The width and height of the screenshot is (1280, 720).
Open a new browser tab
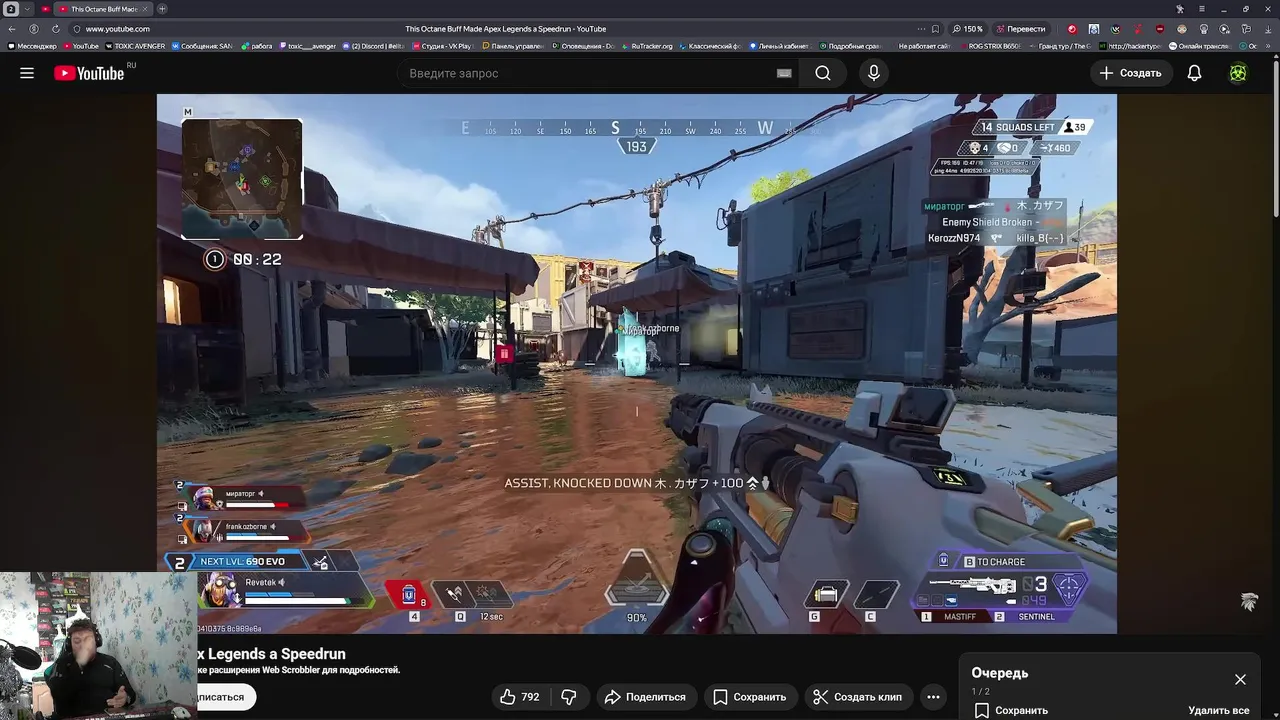[x=162, y=9]
